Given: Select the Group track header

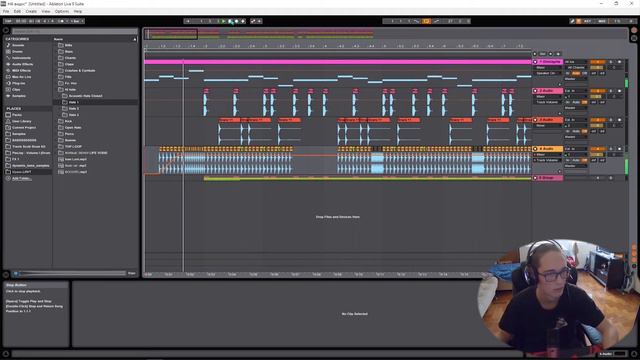Looking at the screenshot, I should pyautogui.click(x=551, y=178).
